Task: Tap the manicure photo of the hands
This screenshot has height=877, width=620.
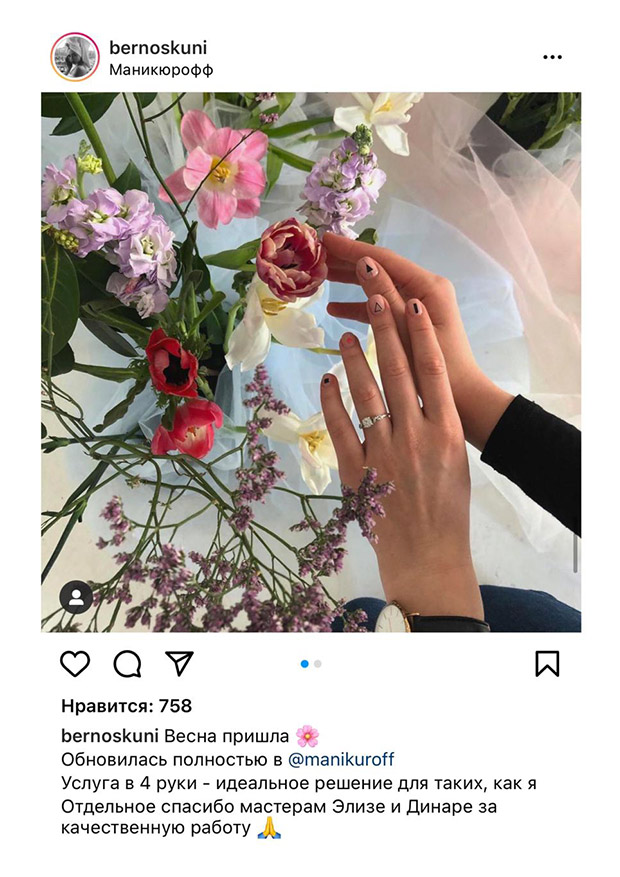Action: (x=311, y=362)
